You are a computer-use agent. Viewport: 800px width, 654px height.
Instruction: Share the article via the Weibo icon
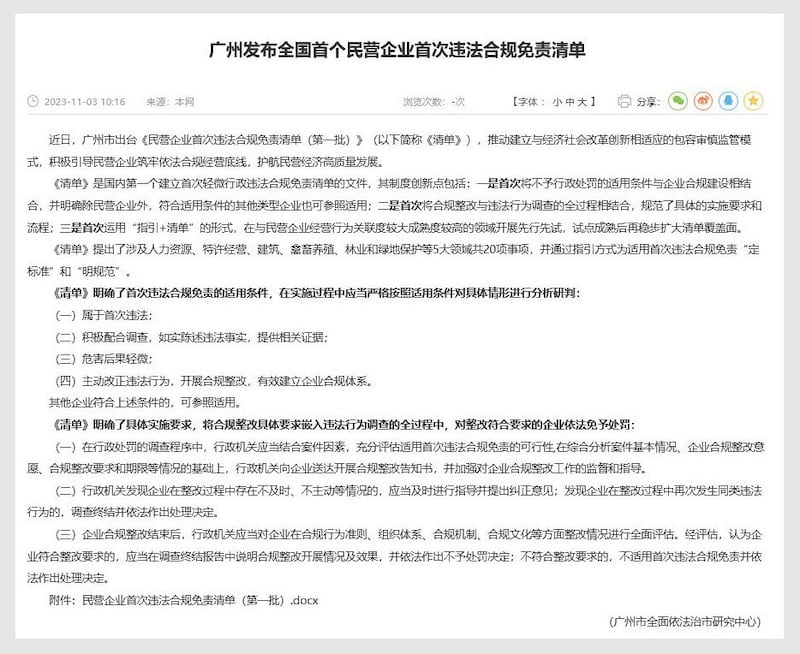click(703, 100)
